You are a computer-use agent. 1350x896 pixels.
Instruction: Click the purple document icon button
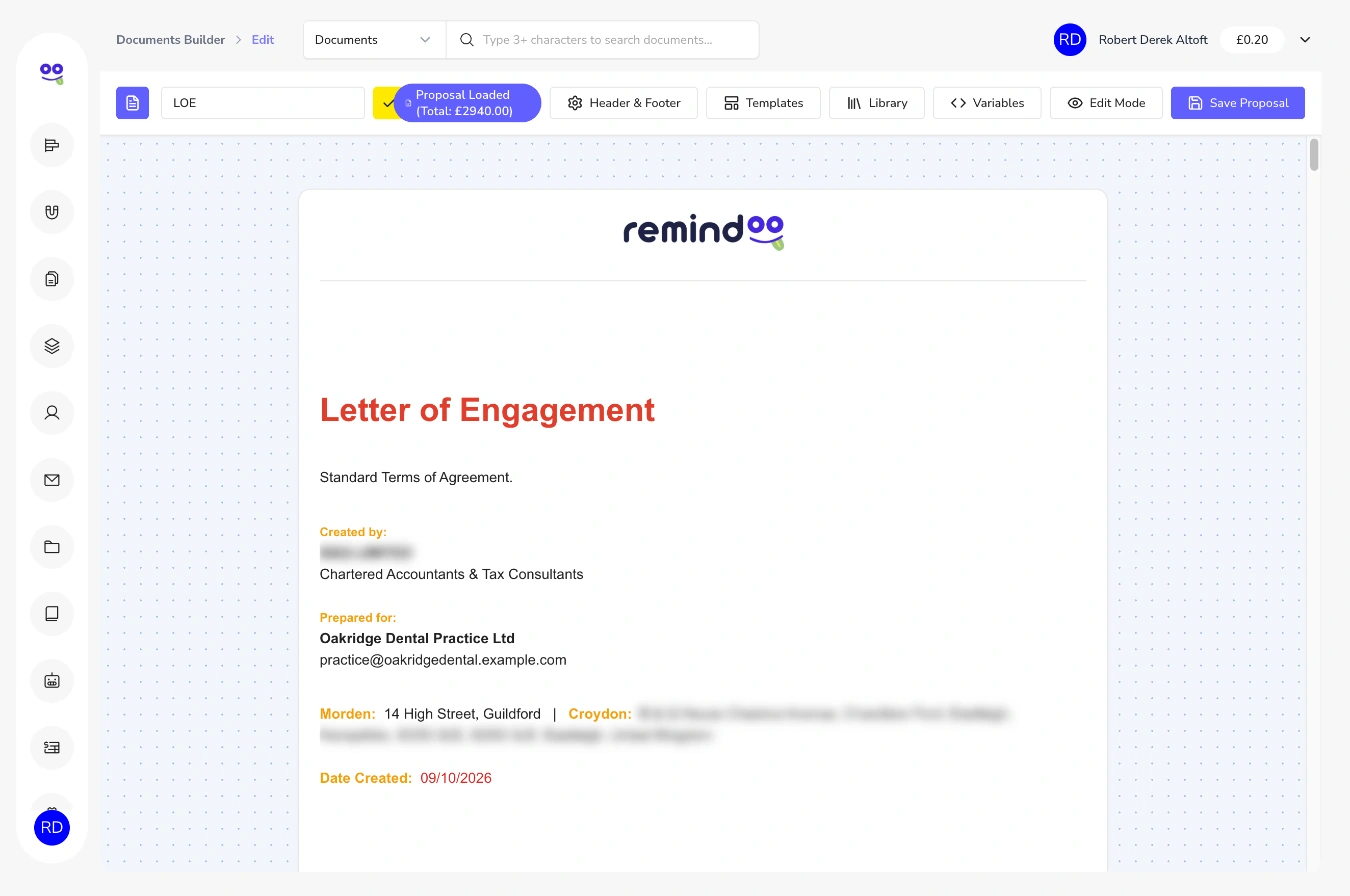coord(132,103)
